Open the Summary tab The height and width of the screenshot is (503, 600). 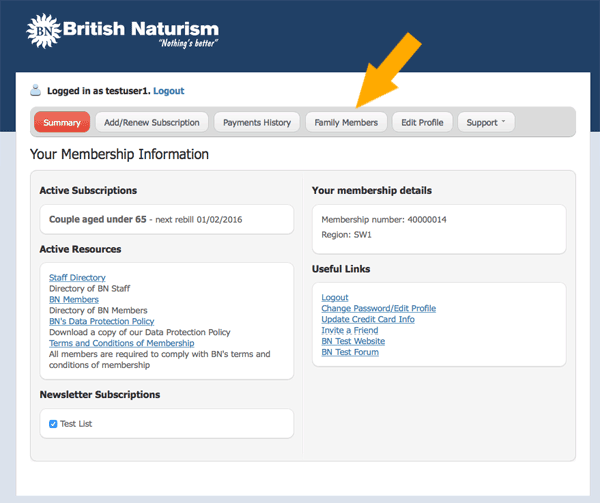[x=62, y=122]
